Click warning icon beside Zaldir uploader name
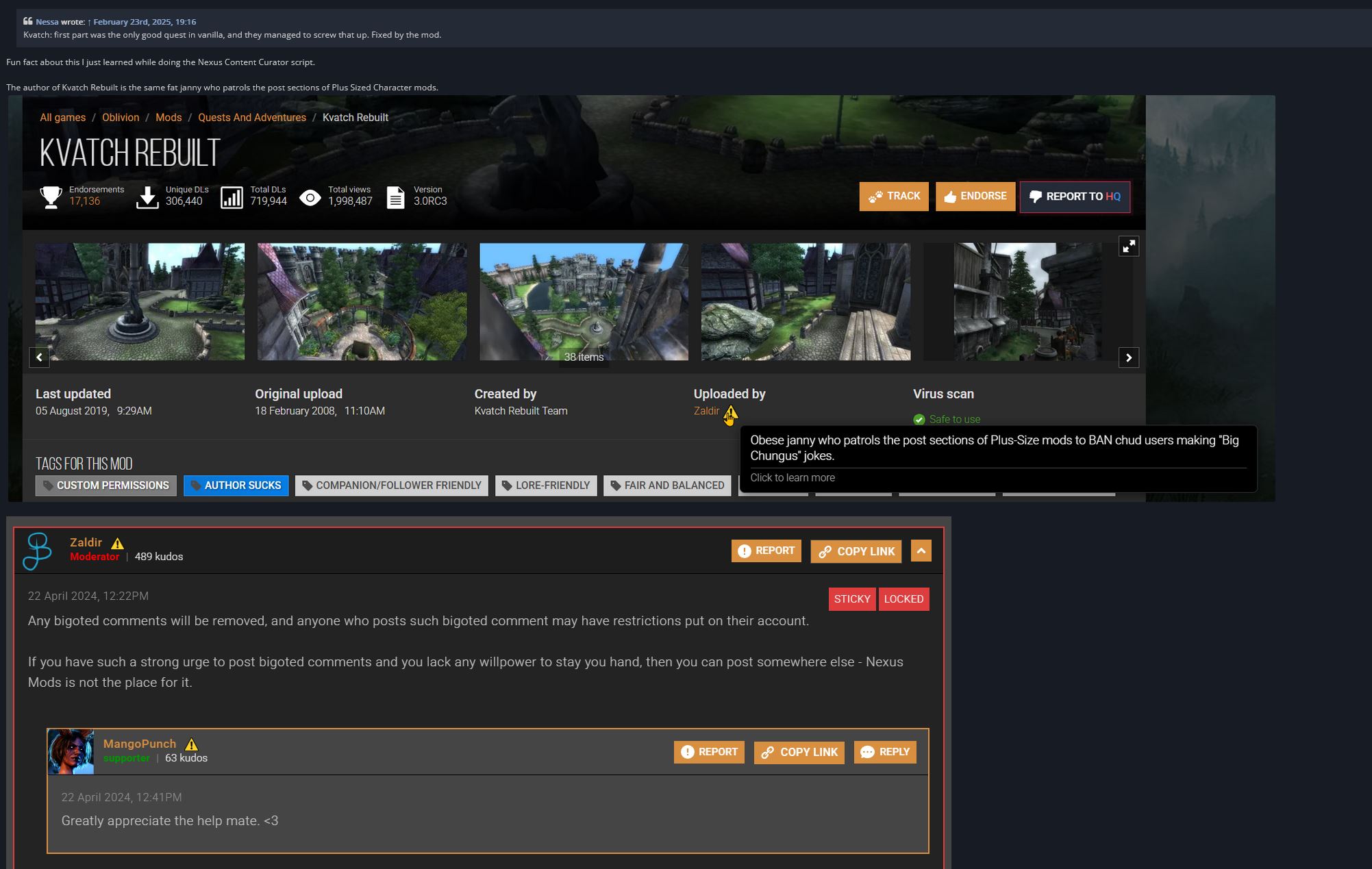Screen dimensions: 1372x869 [730, 412]
